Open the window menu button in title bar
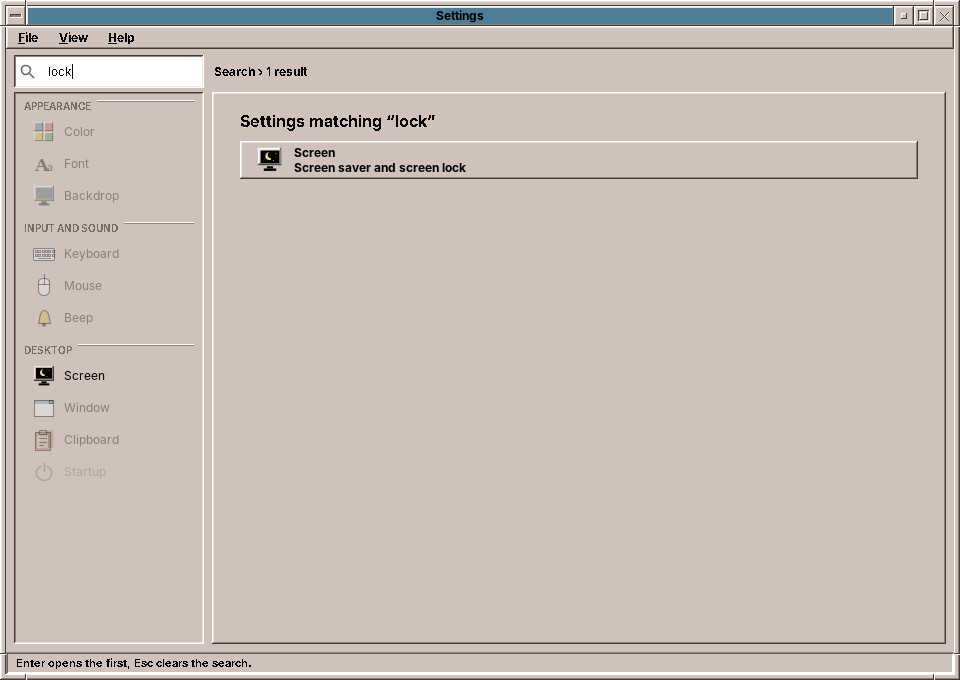The image size is (960, 680). (x=17, y=16)
